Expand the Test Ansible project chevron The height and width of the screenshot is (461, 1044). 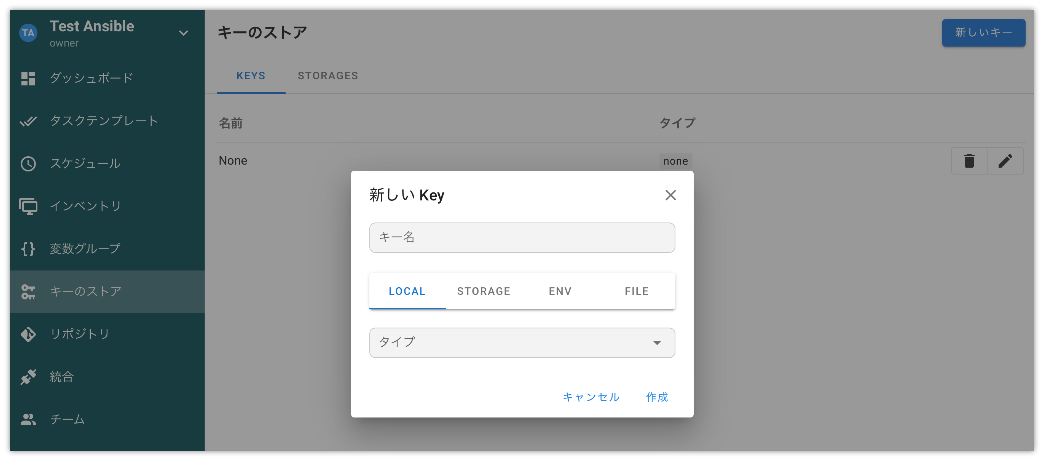tap(184, 33)
